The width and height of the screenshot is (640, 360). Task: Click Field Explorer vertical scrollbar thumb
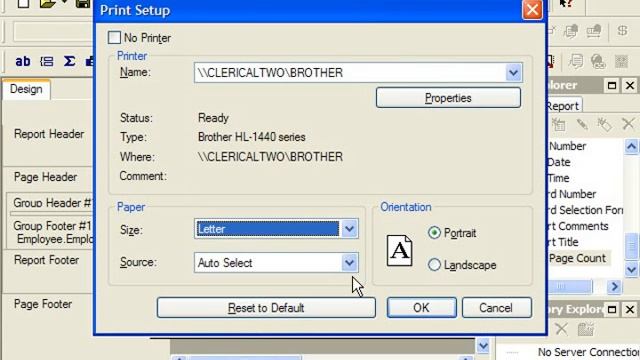(631, 246)
